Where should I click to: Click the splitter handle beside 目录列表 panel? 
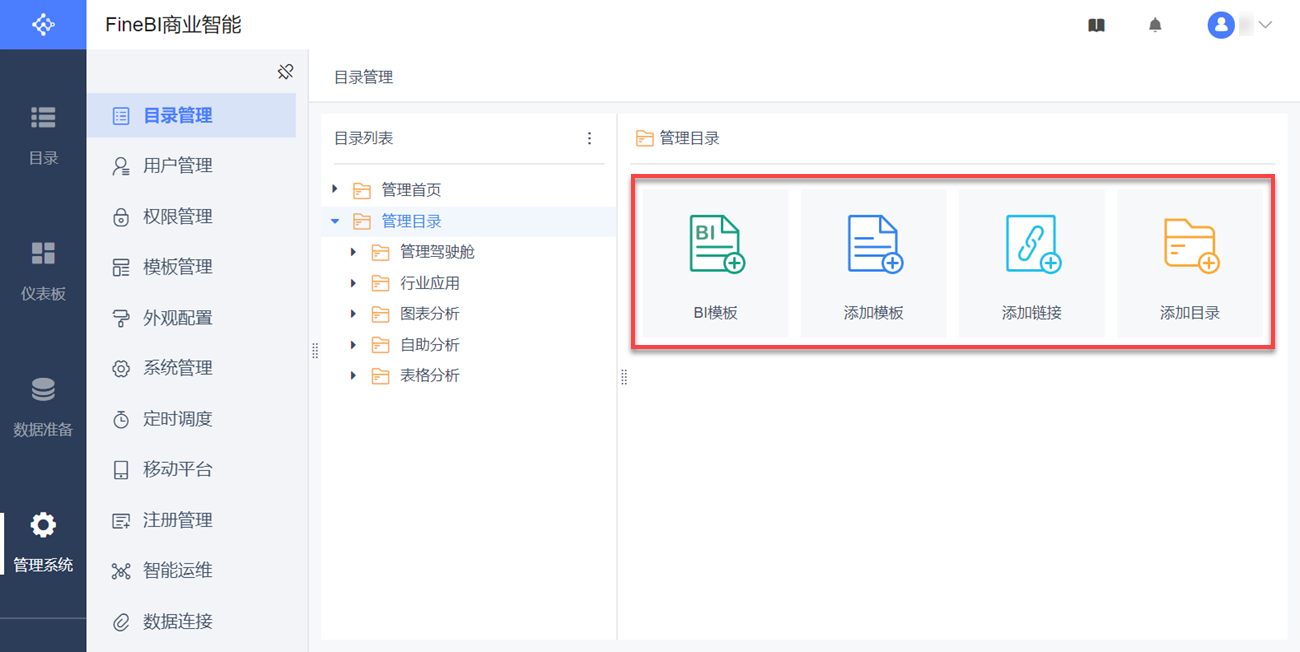[315, 350]
